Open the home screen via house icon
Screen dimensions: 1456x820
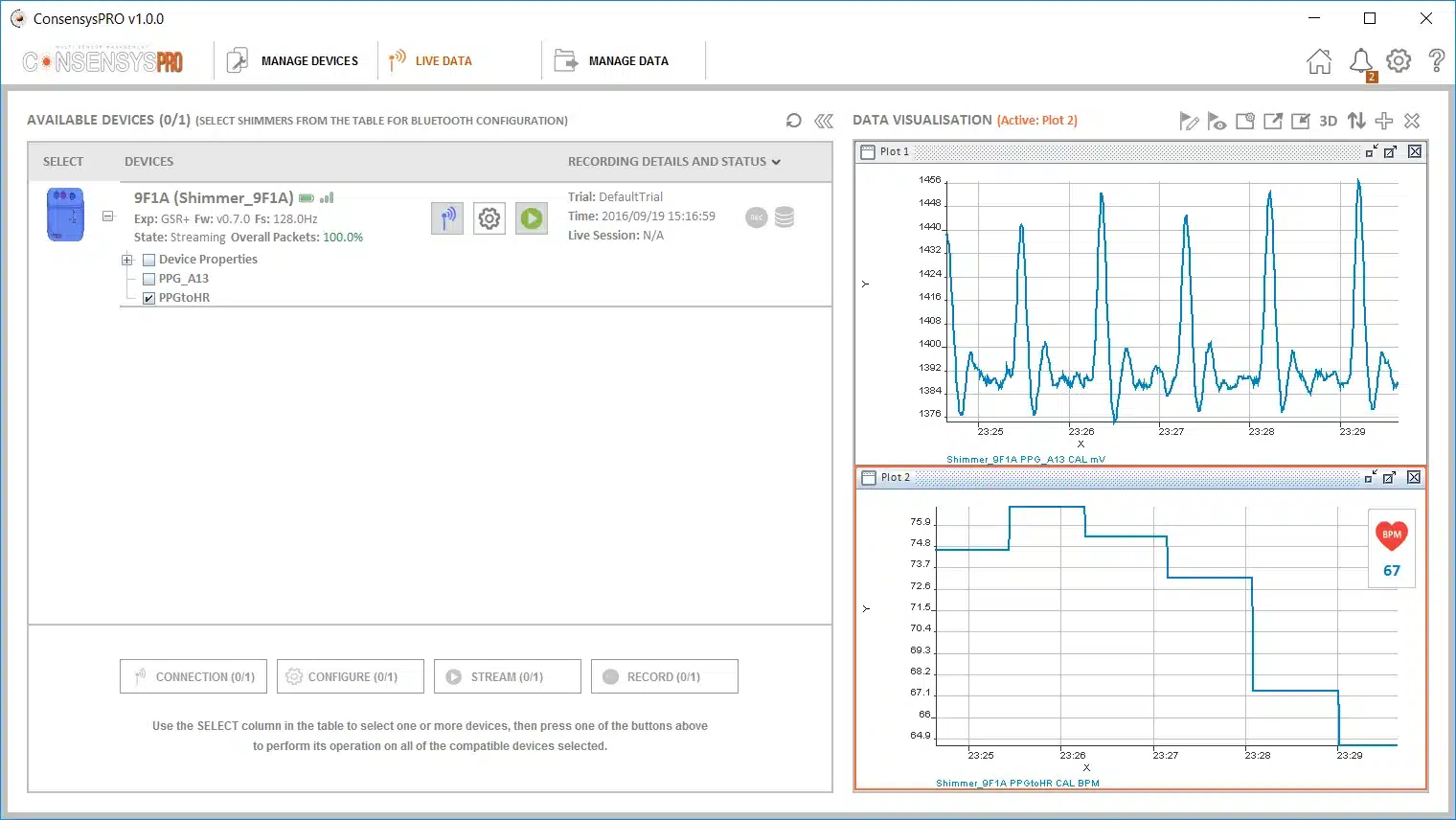pyautogui.click(x=1319, y=61)
